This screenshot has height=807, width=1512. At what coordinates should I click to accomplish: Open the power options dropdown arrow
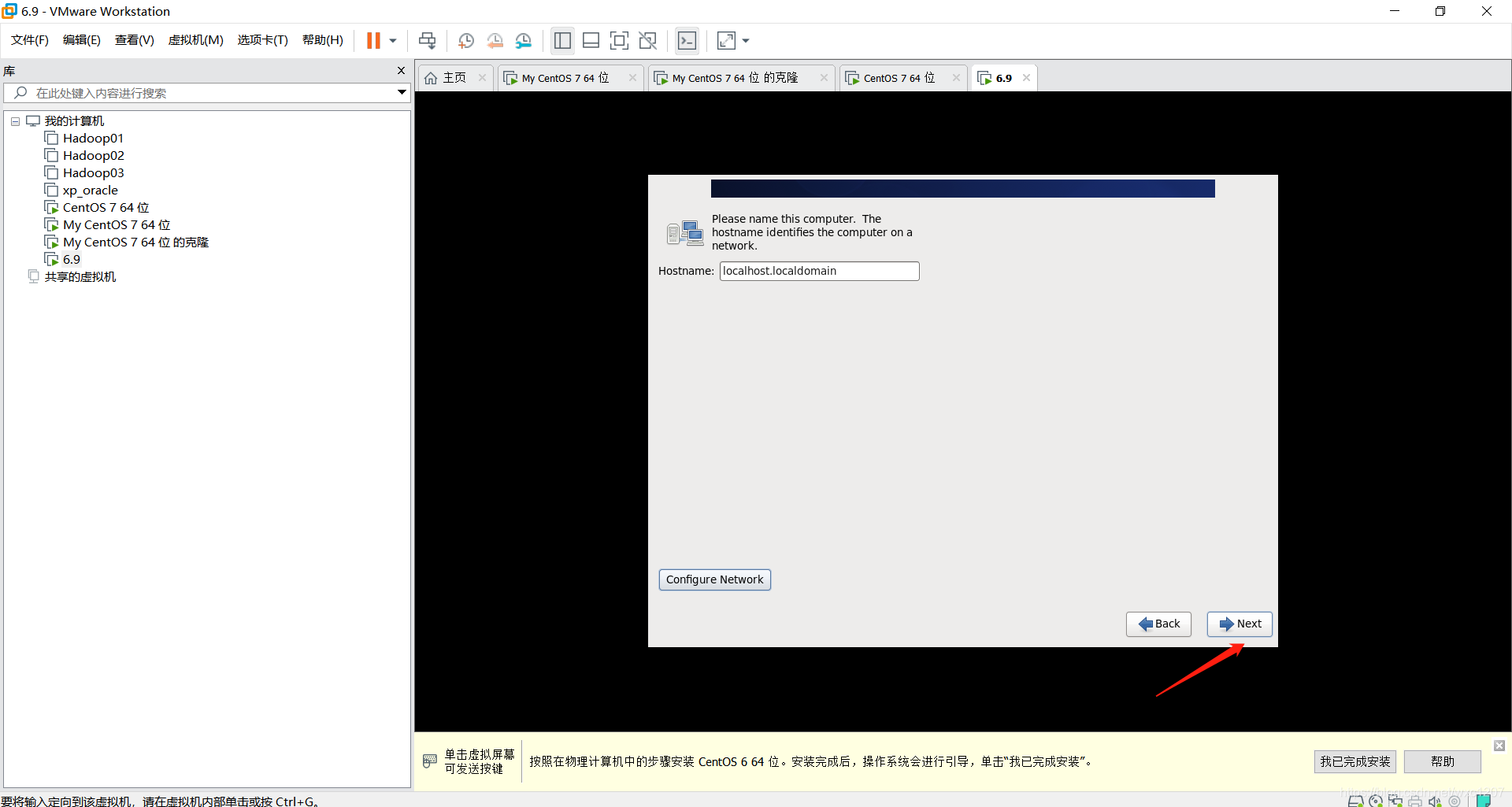(x=393, y=40)
